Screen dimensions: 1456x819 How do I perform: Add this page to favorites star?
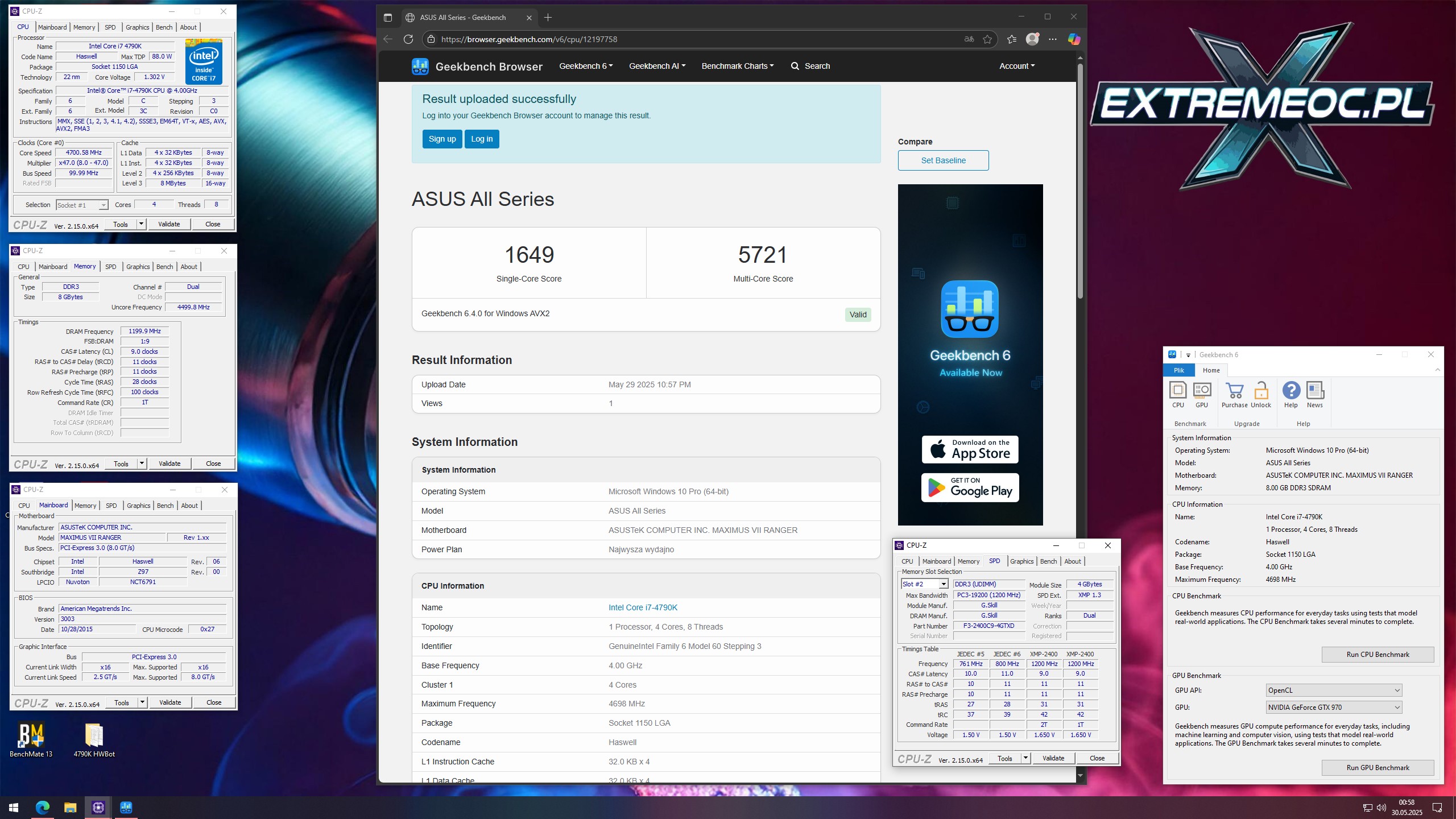click(987, 39)
